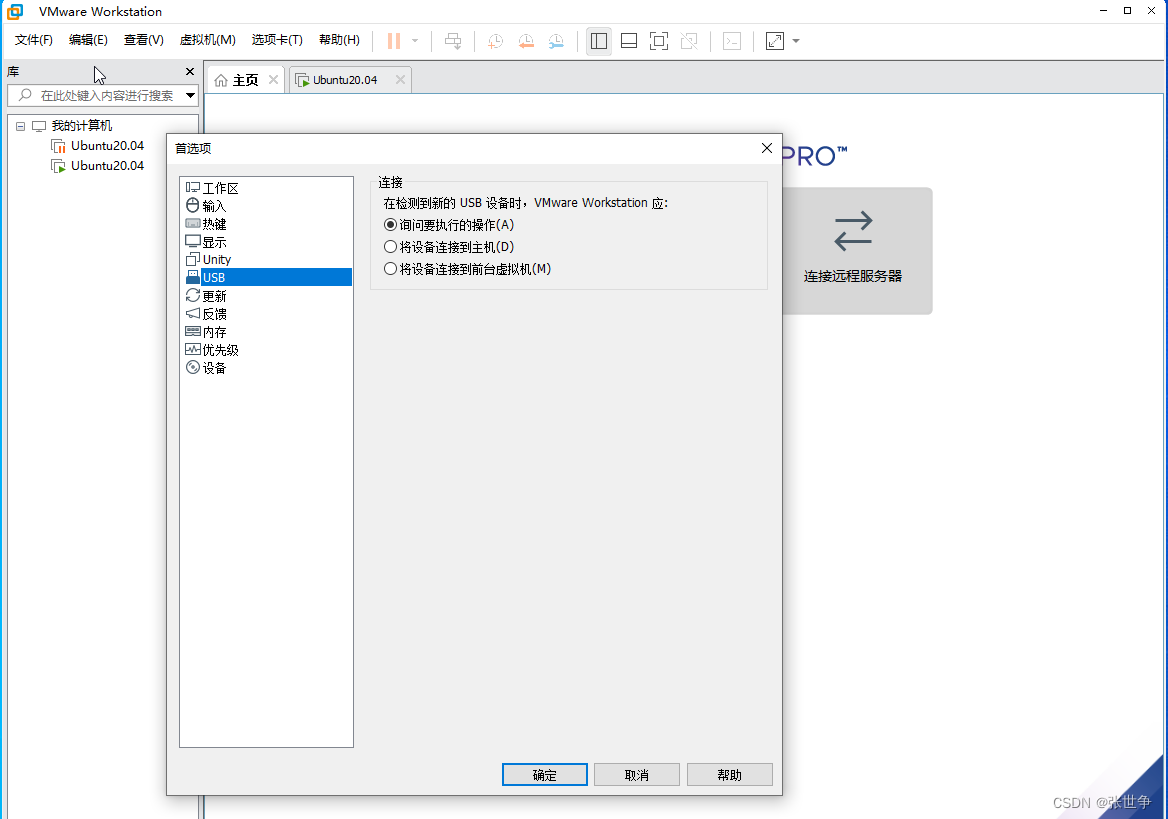Open the 帮助(H) menu

click(339, 40)
